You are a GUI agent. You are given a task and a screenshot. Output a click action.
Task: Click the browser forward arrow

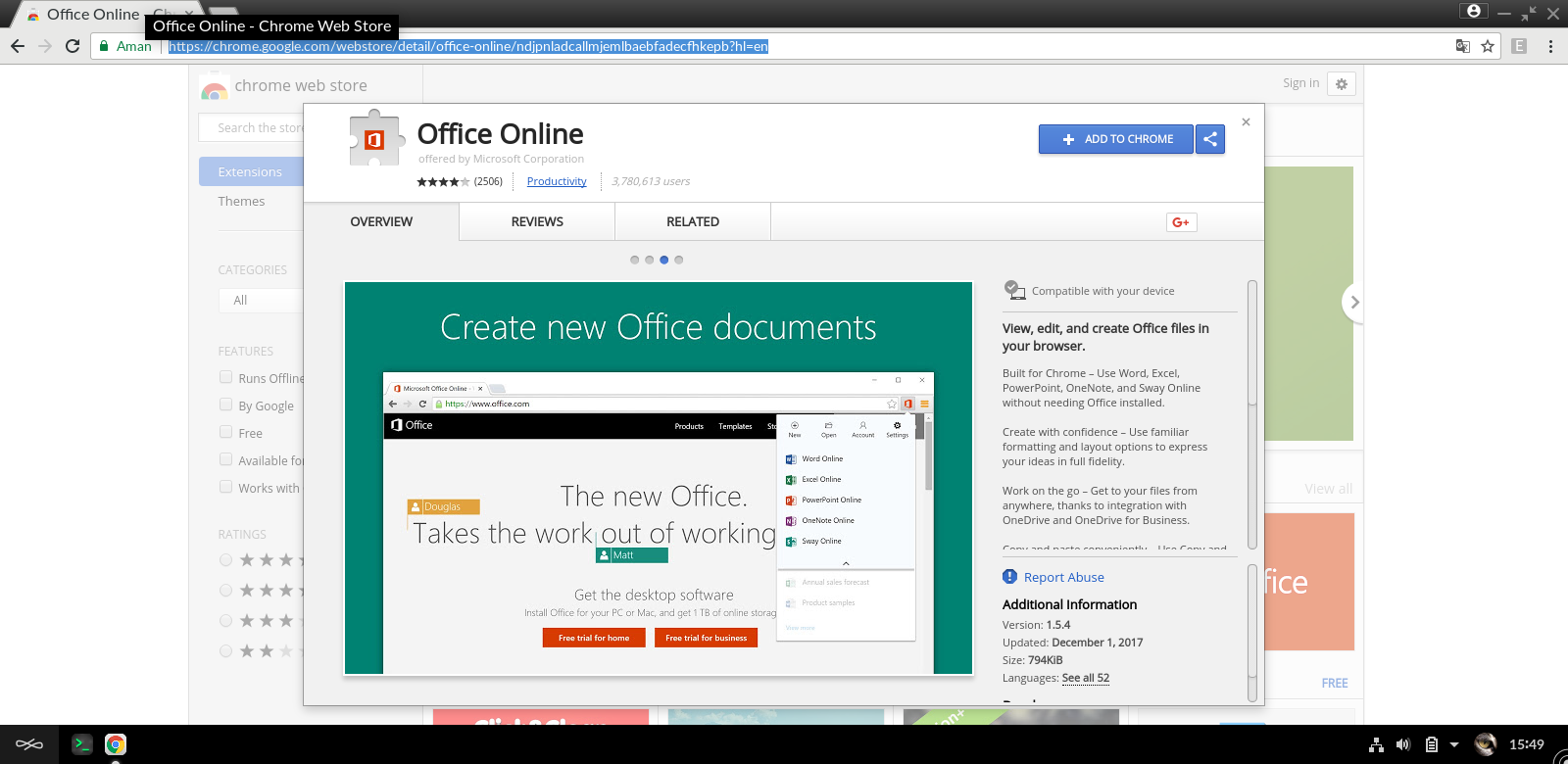45,46
